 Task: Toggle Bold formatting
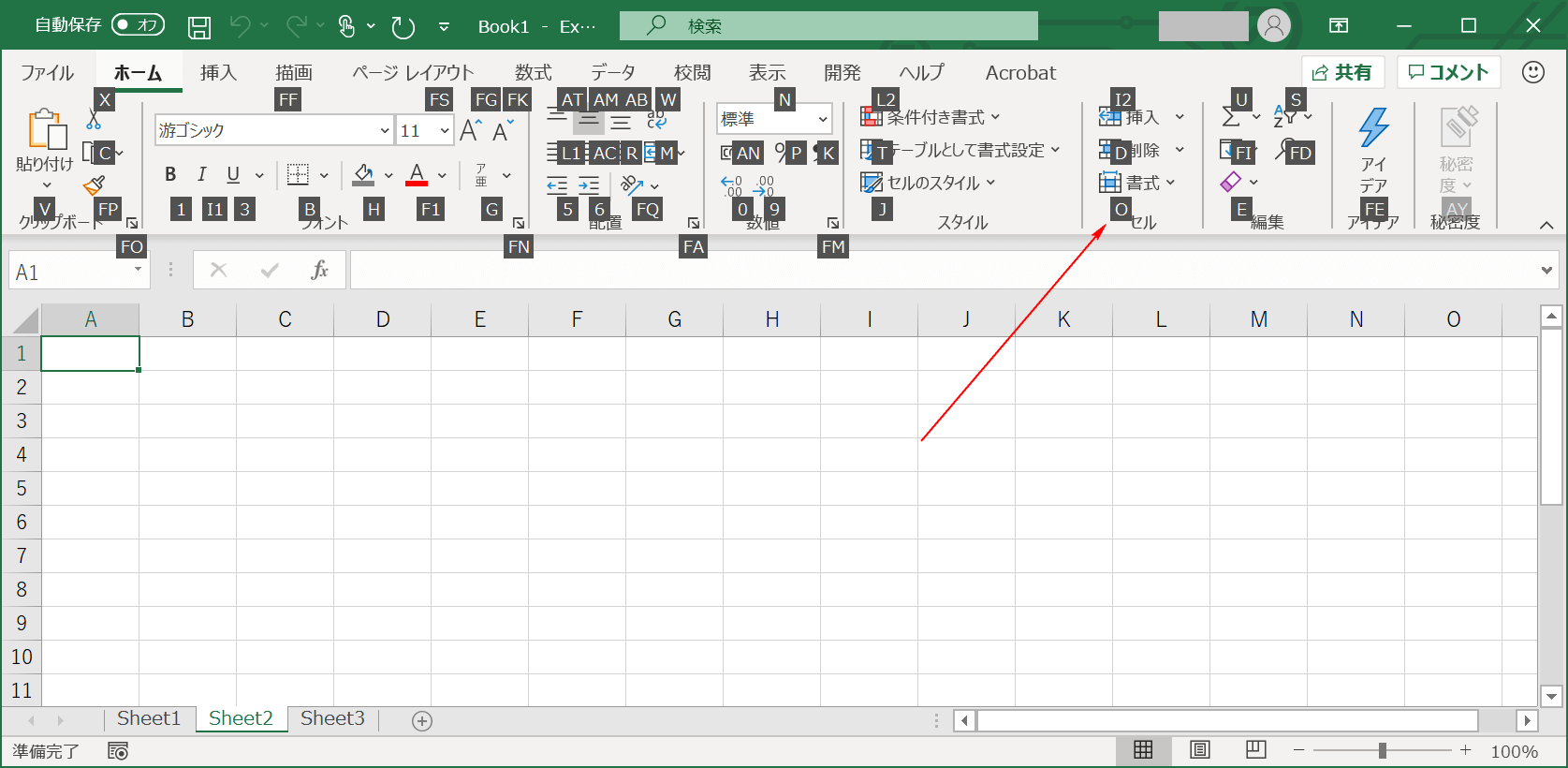pyautogui.click(x=170, y=174)
